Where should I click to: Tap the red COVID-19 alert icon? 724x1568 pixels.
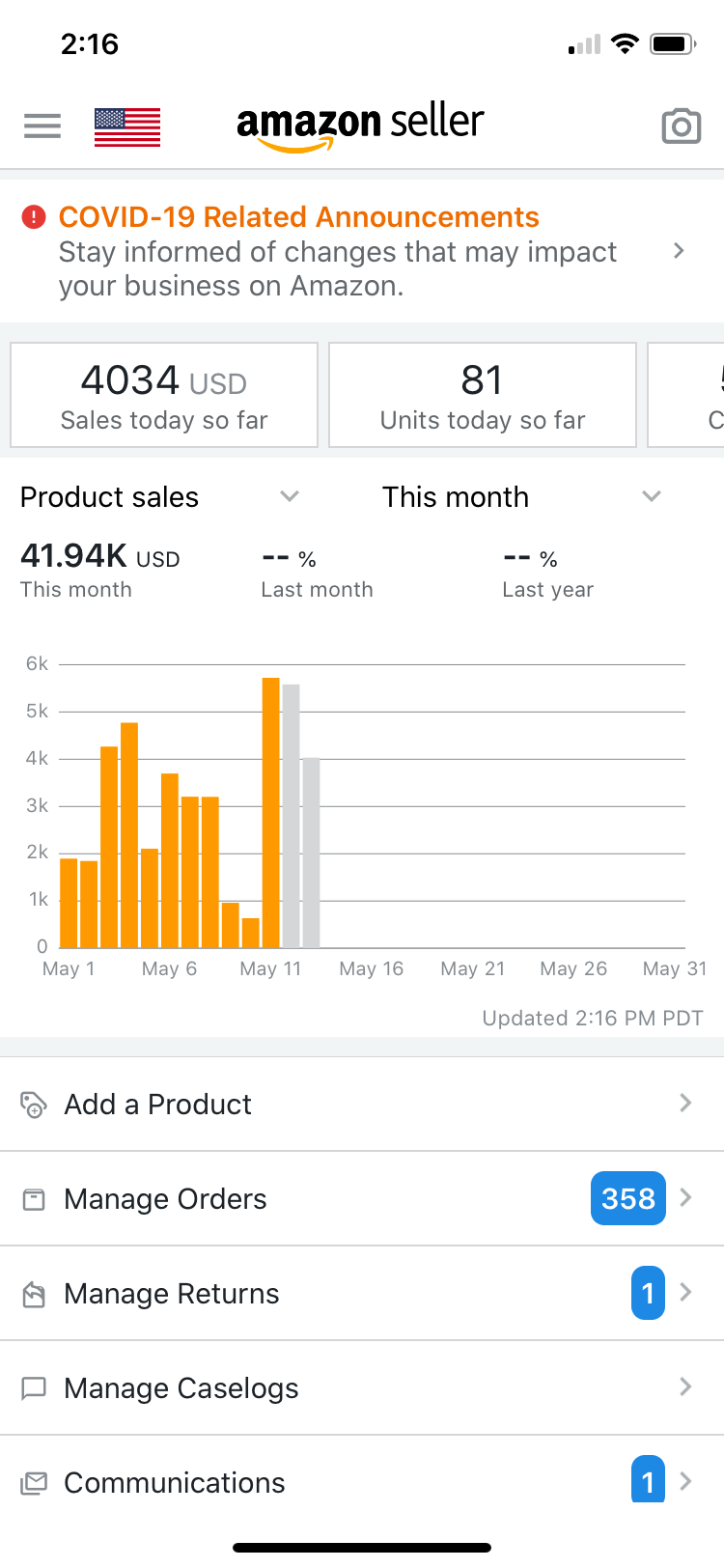(x=34, y=217)
